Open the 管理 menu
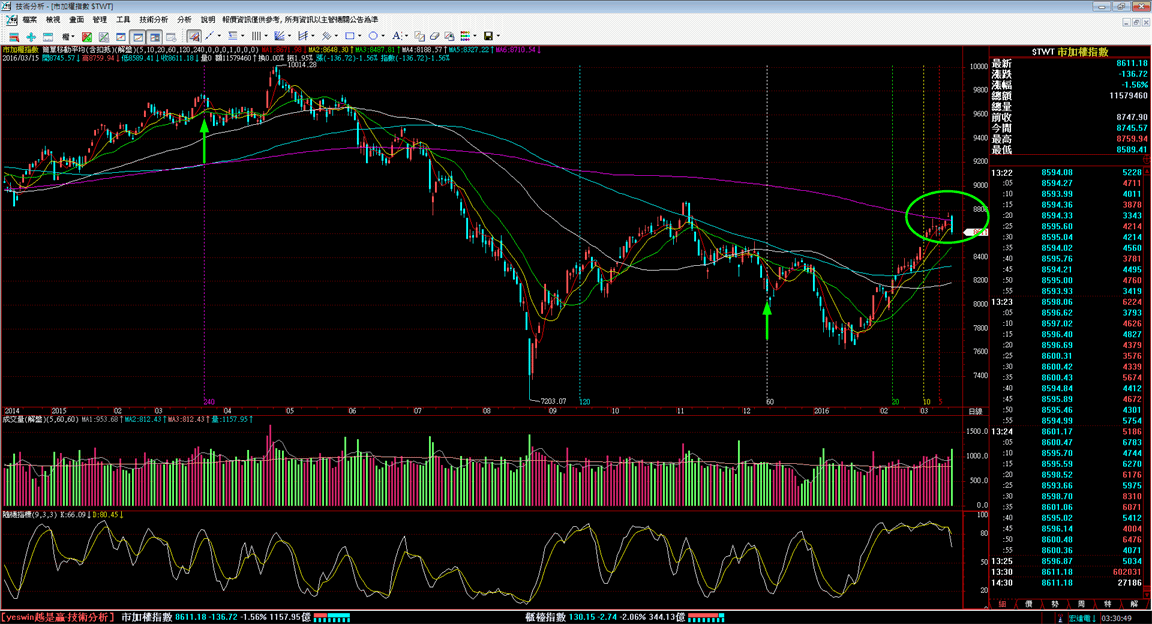The image size is (1152, 624). point(100,20)
